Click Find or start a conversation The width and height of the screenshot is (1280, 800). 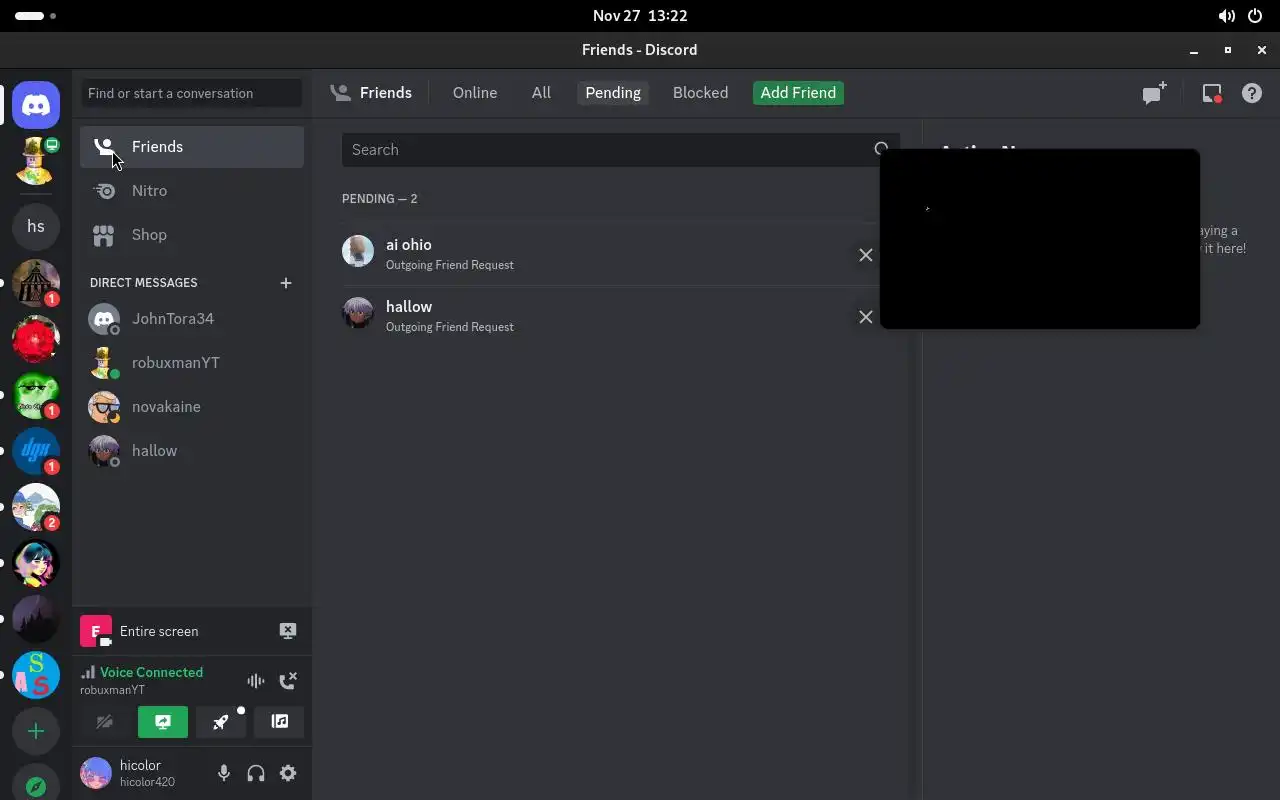pyautogui.click(x=192, y=93)
